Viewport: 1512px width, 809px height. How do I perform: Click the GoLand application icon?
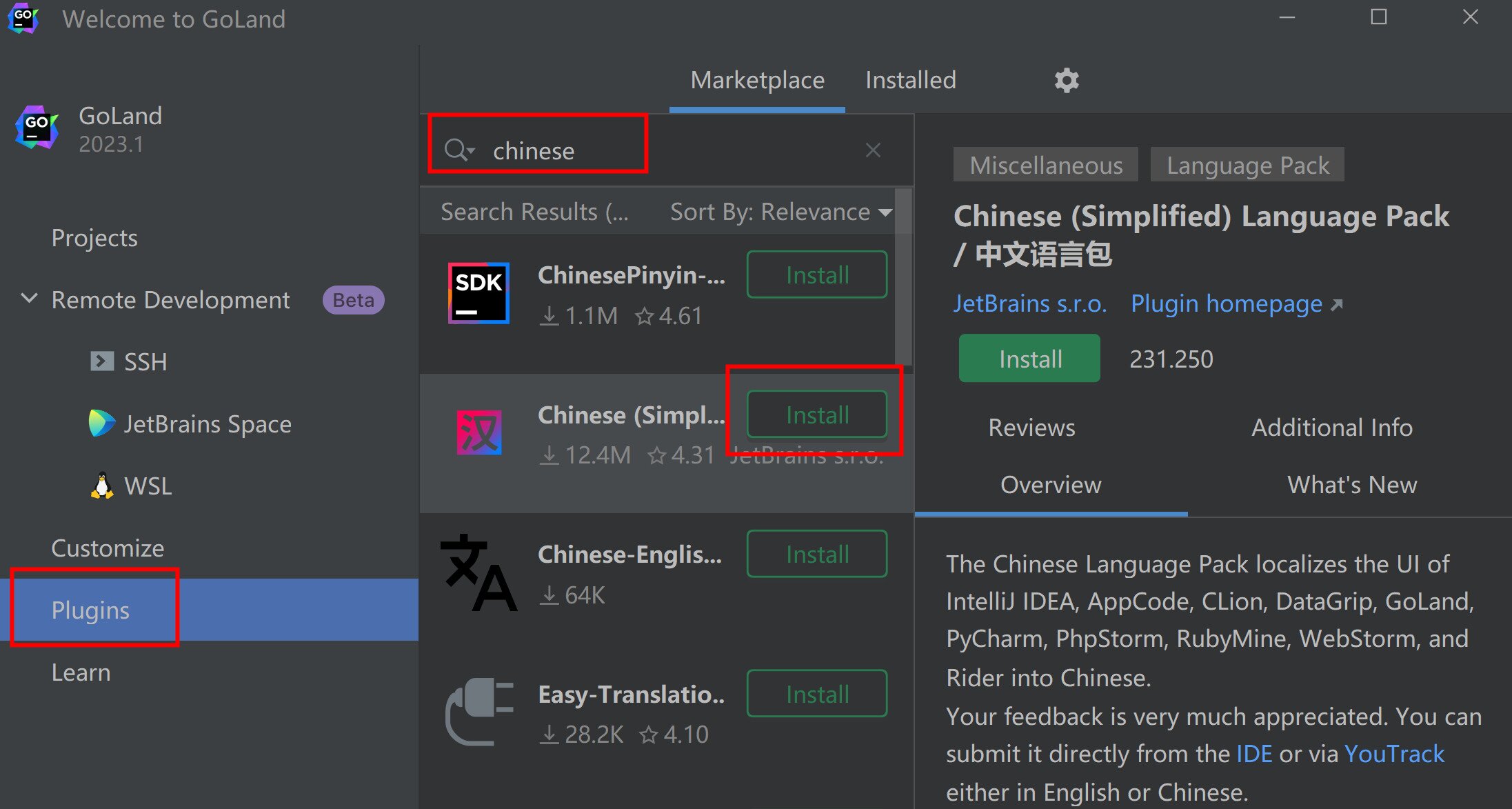pyautogui.click(x=38, y=130)
